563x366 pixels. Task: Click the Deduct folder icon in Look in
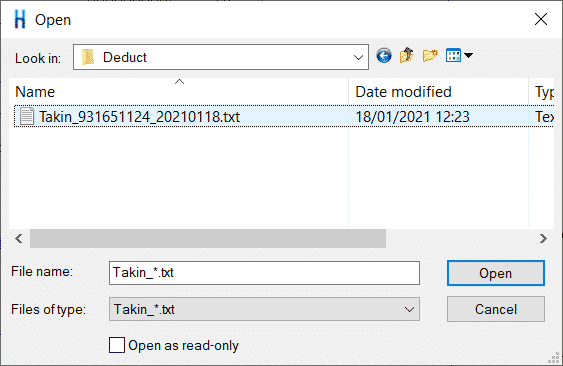coord(88,57)
